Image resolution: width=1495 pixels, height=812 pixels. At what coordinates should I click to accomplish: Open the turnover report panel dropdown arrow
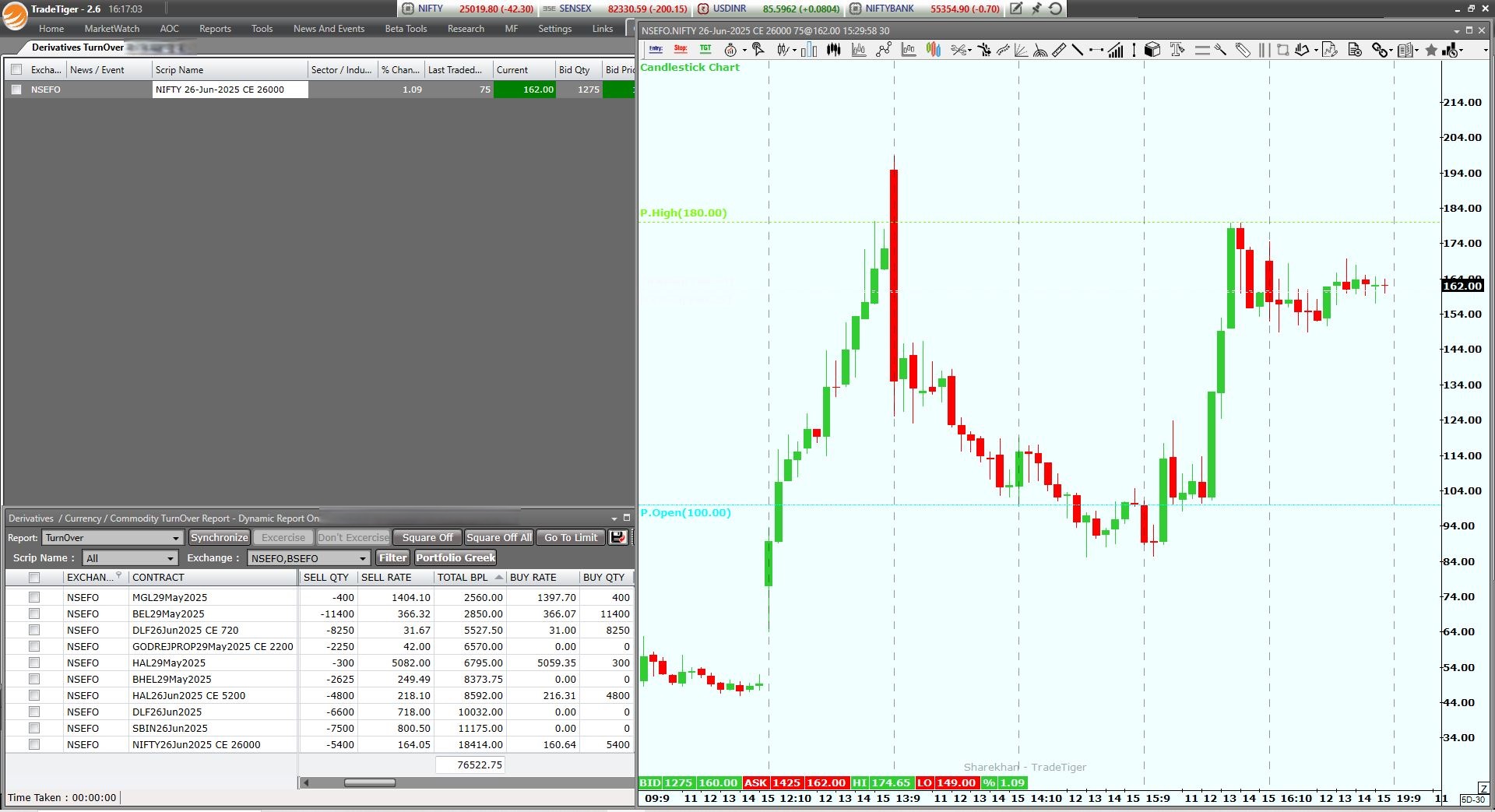(614, 518)
